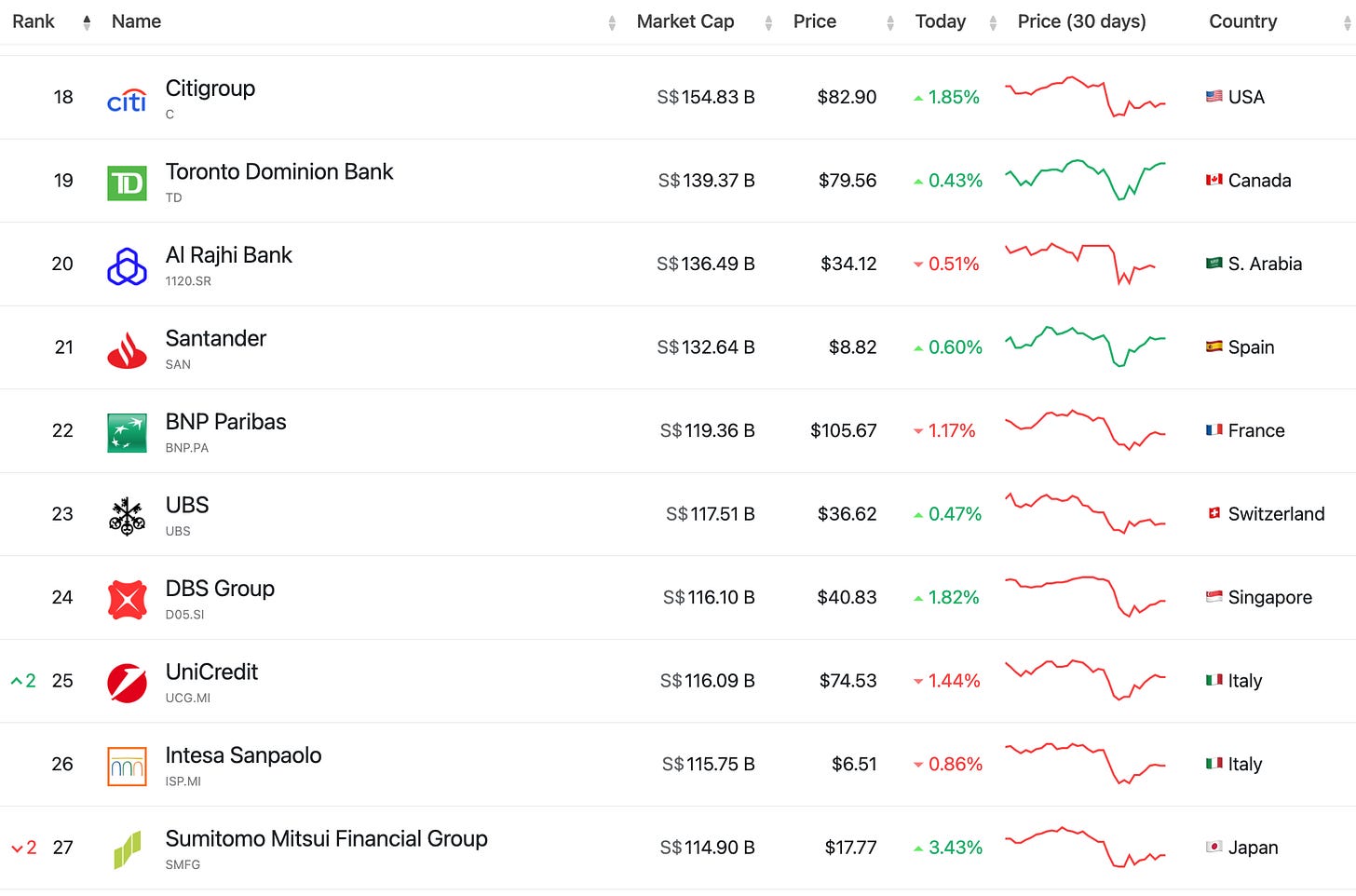Screen dimensions: 1356x896
Task: Click the UBS three keys logo
Action: click(x=127, y=517)
